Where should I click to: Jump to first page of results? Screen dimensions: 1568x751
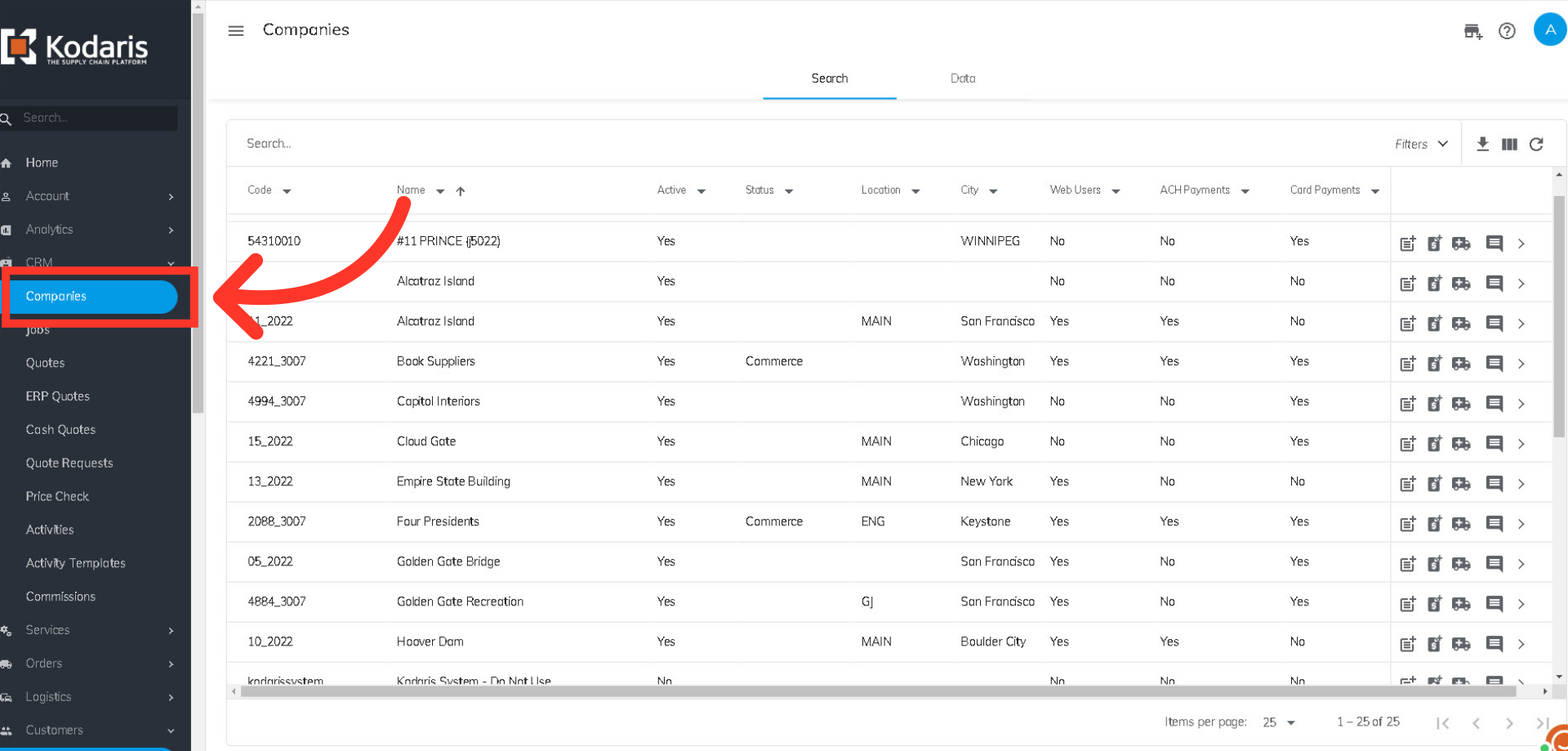tap(1443, 722)
